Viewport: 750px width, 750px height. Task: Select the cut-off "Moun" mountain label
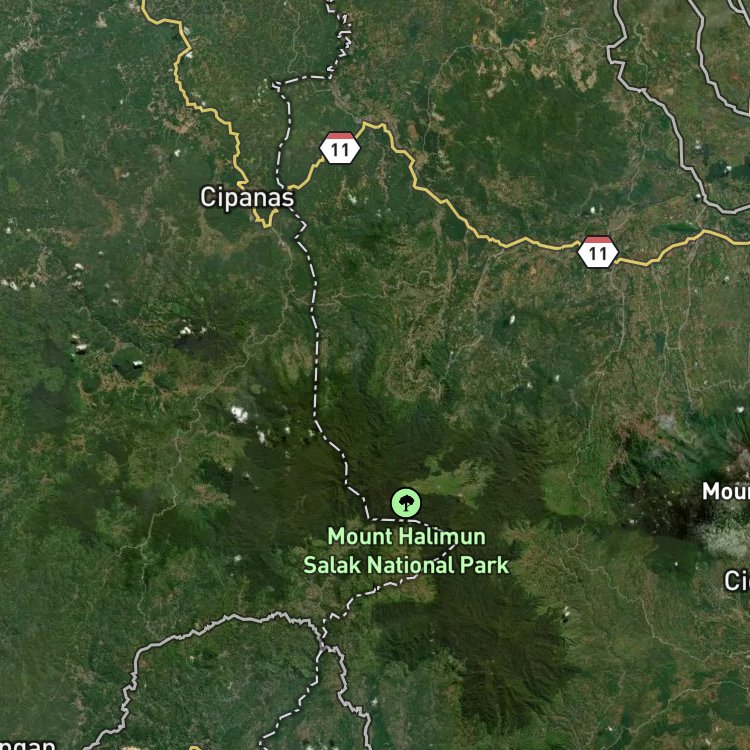(726, 491)
